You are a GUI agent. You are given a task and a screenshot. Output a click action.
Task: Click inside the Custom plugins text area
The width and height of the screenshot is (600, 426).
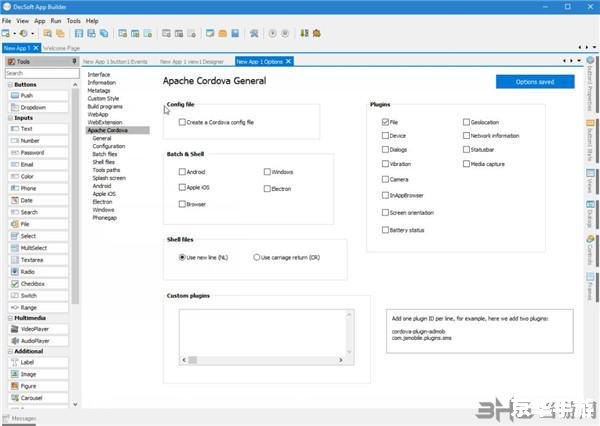click(x=262, y=333)
